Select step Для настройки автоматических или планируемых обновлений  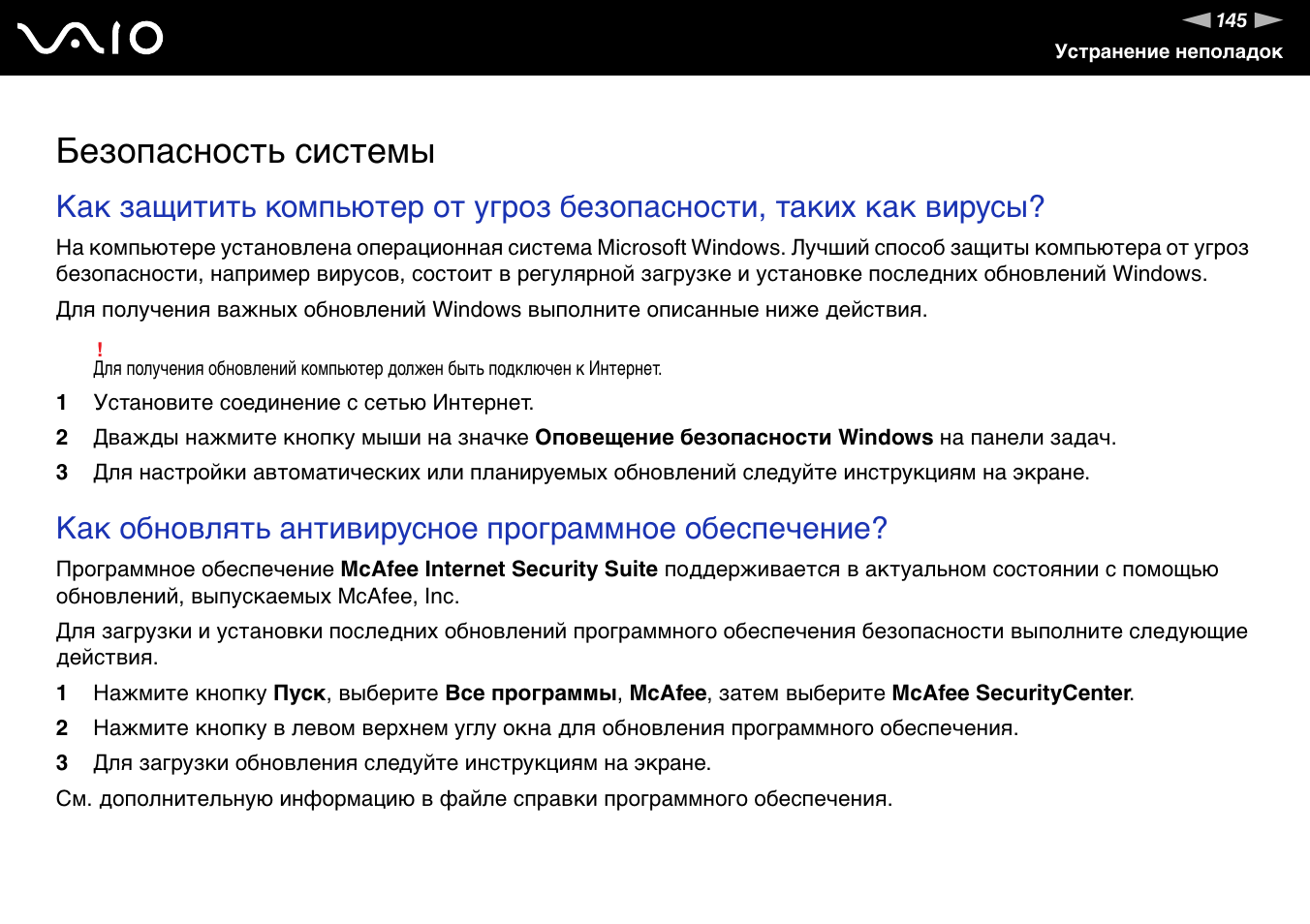point(591,473)
